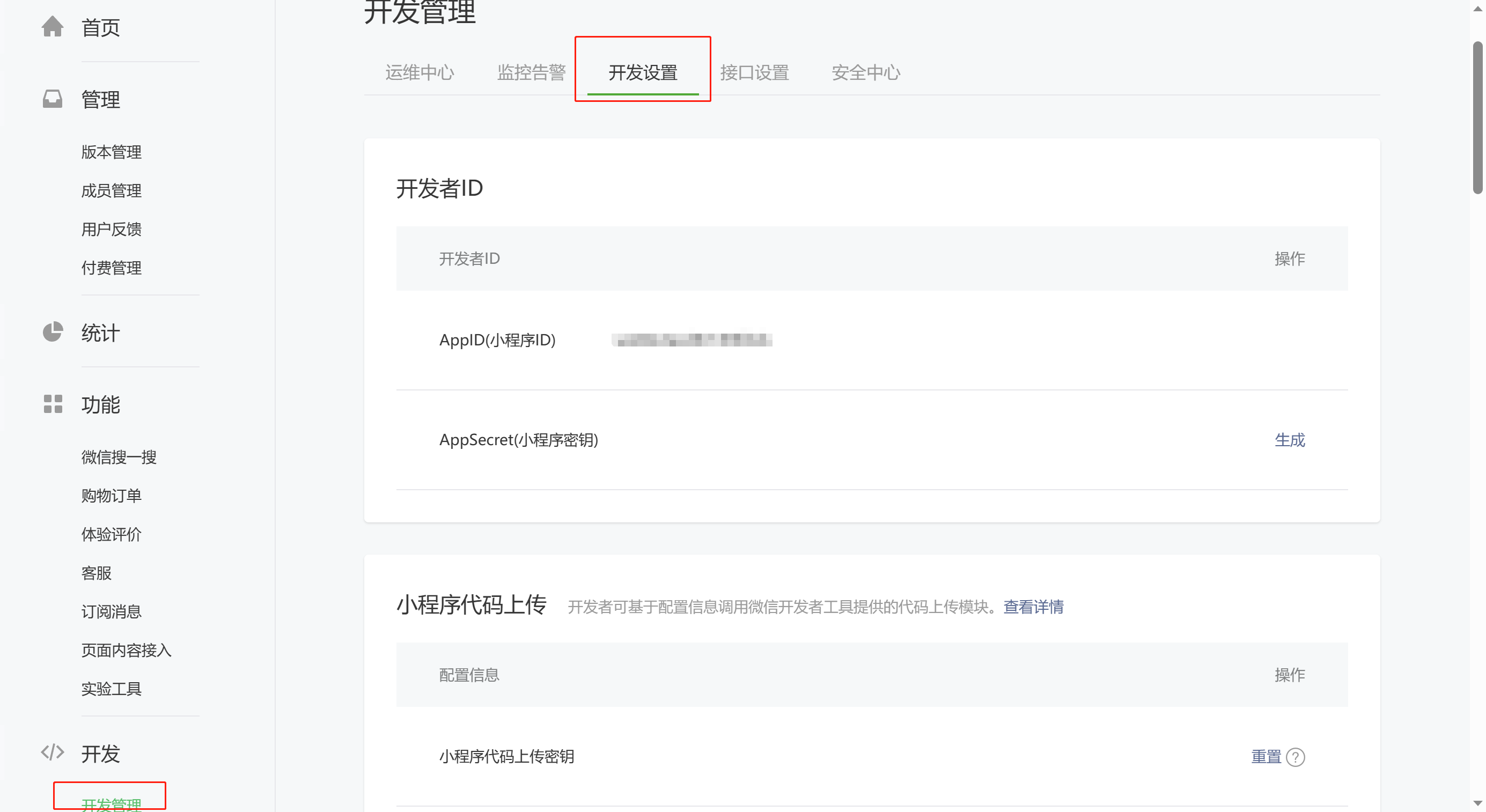Click the inbox icon beside 管理

click(53, 99)
